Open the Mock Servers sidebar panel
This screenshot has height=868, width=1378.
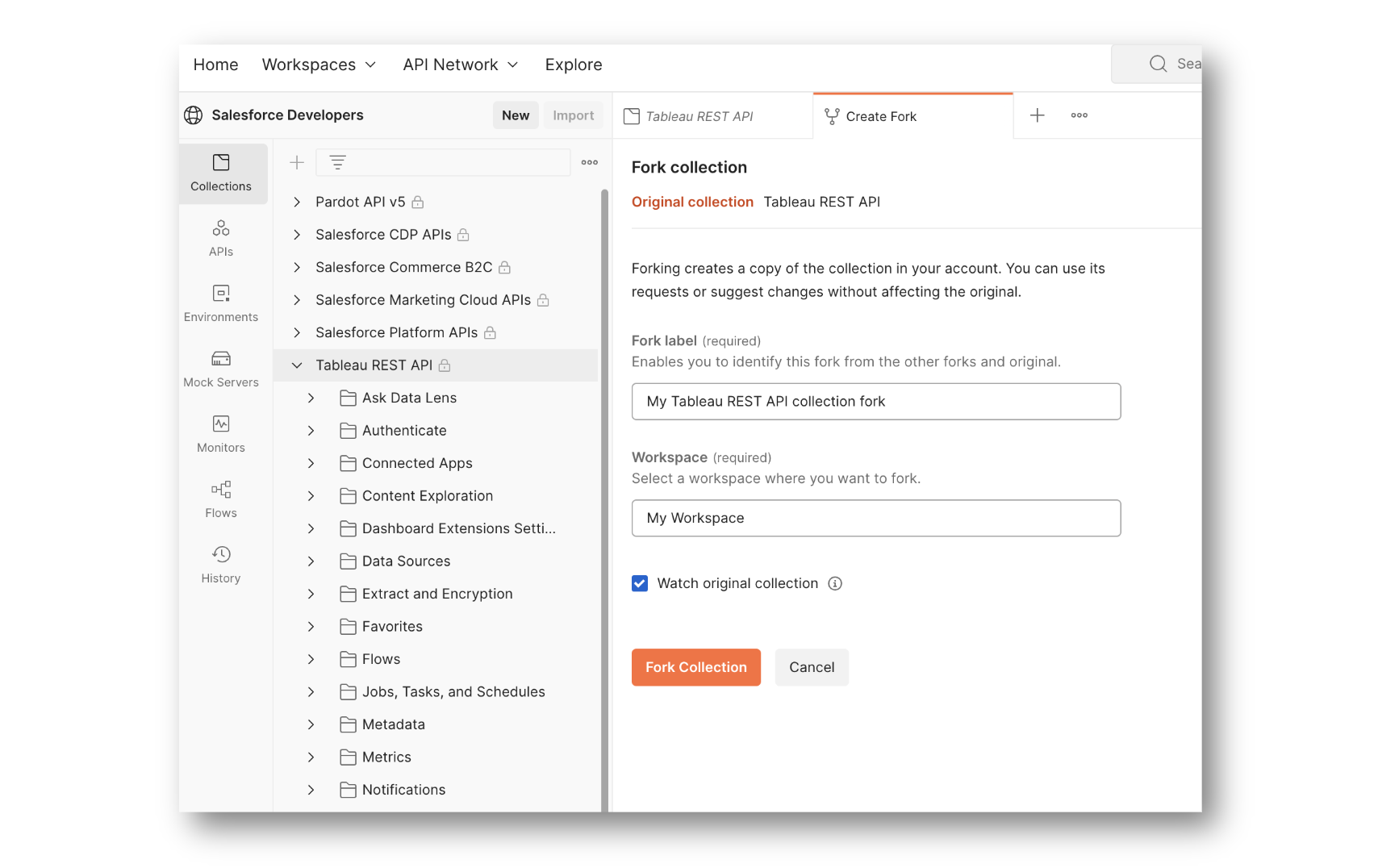(221, 369)
